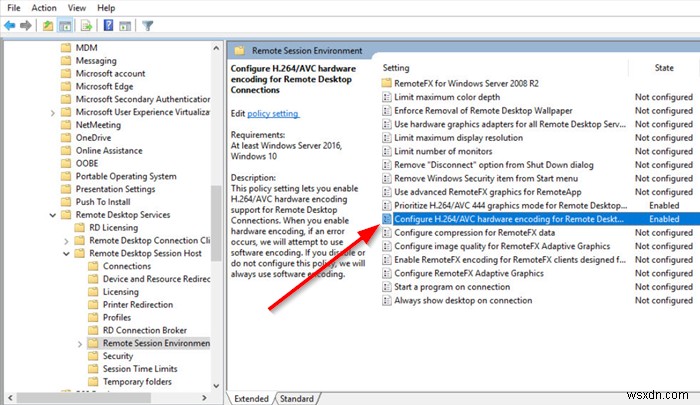The image size is (700, 405).
Task: Expand the Remote Session Environment node
Action: click(x=80, y=344)
